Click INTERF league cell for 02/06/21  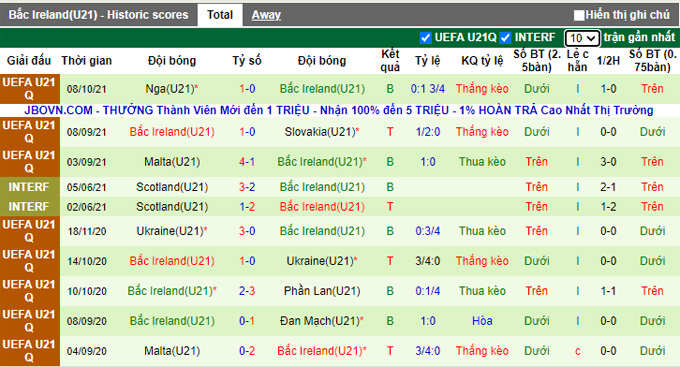[x=29, y=206]
